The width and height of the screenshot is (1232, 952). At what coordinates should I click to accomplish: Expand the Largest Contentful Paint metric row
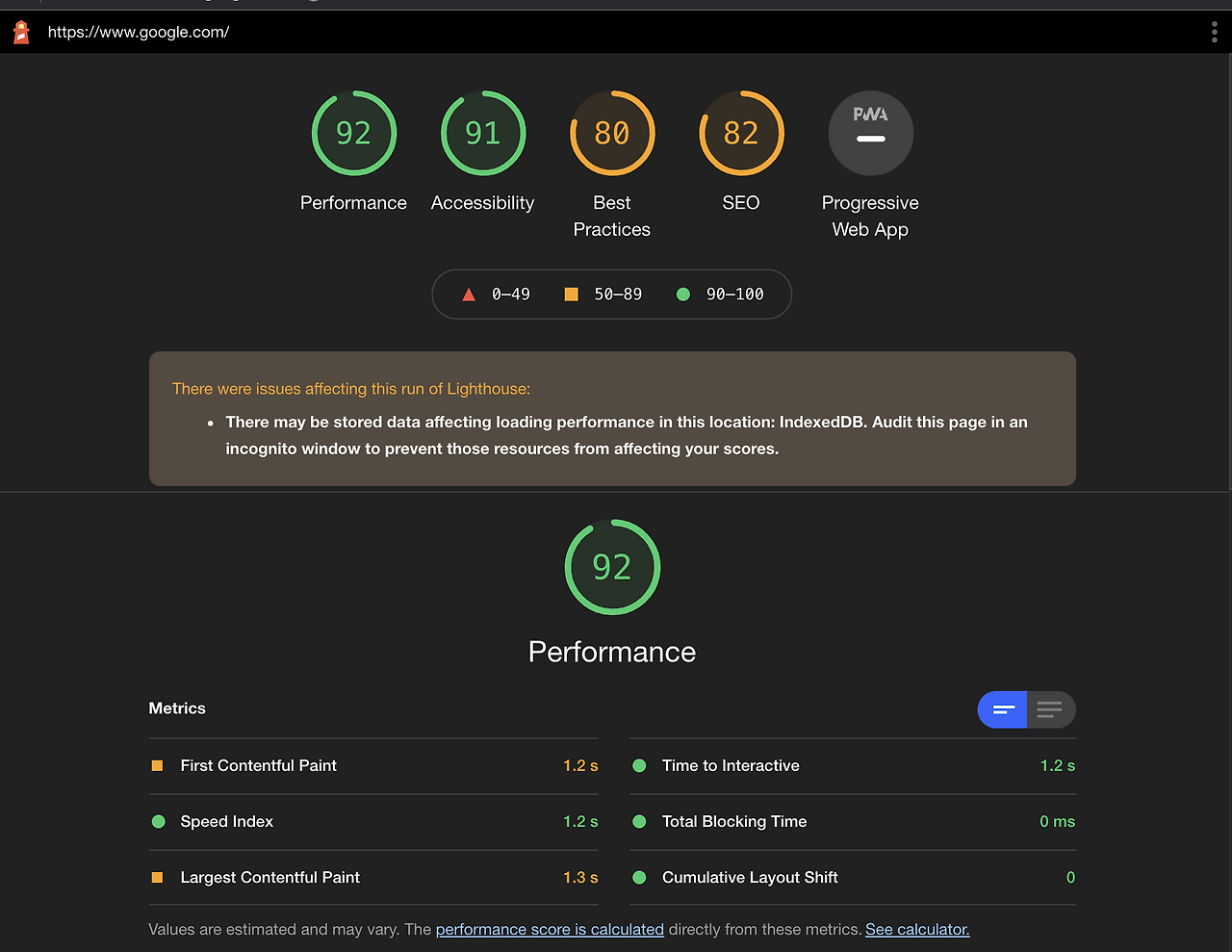click(x=373, y=878)
